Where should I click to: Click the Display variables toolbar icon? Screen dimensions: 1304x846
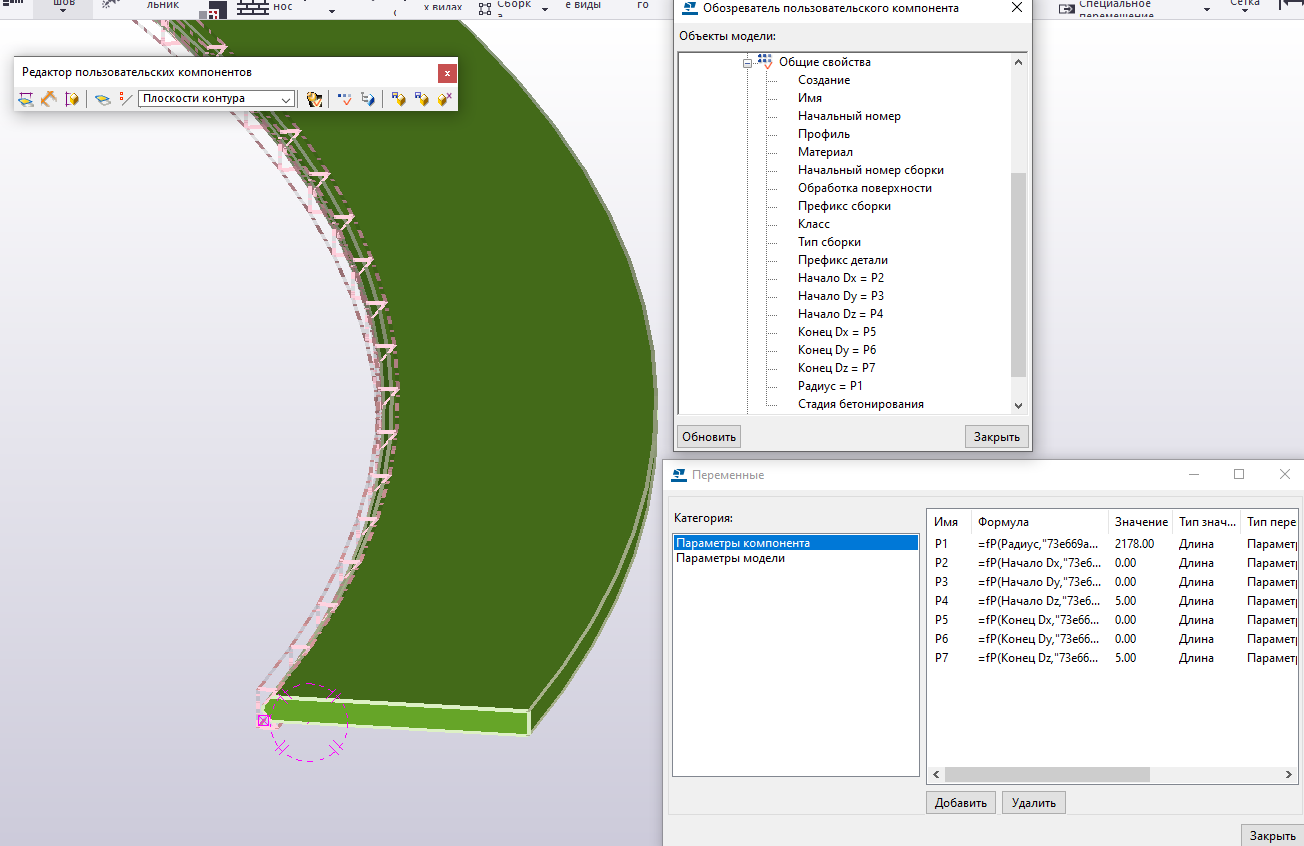pyautogui.click(x=345, y=99)
